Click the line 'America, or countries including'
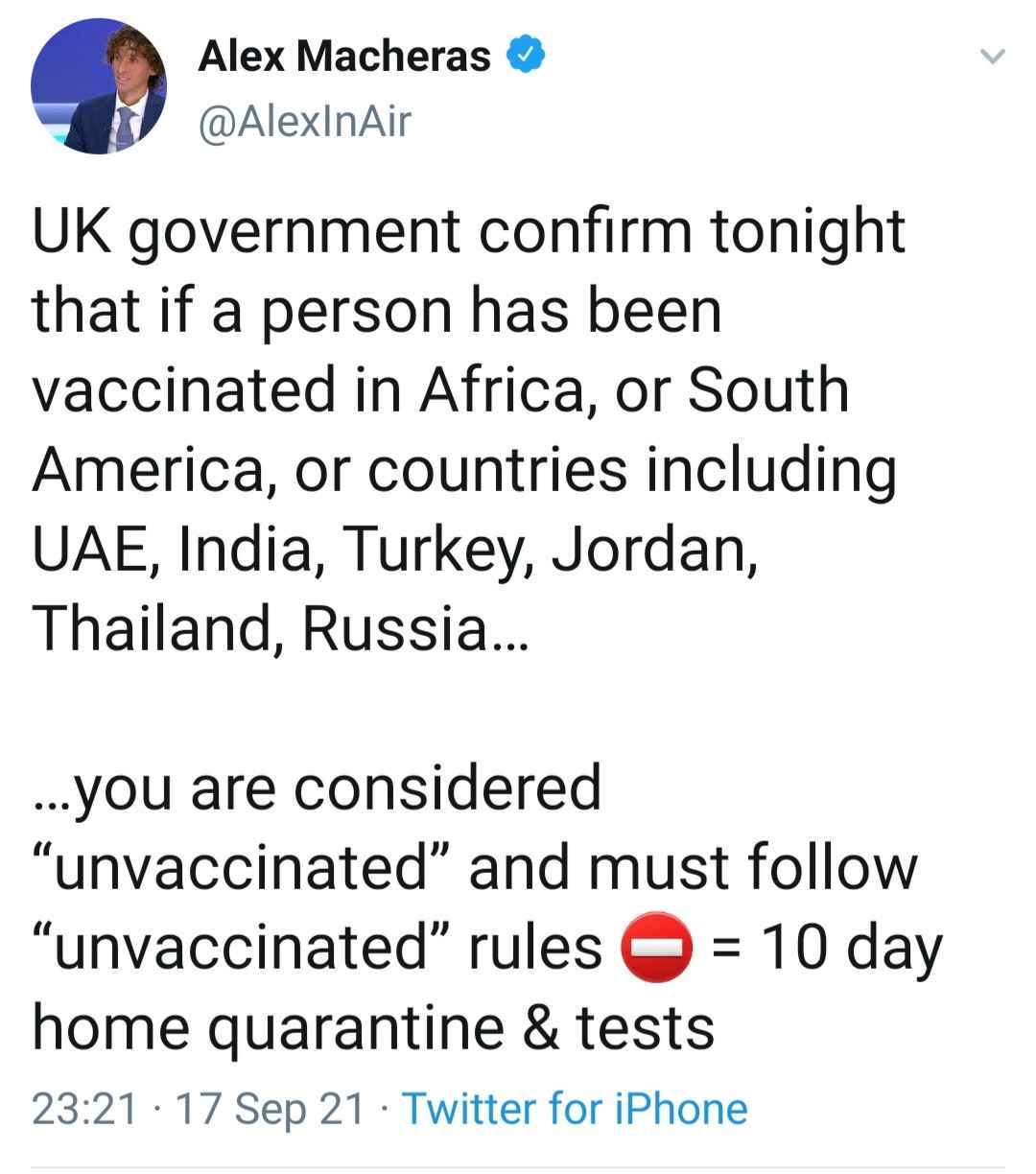 click(465, 473)
